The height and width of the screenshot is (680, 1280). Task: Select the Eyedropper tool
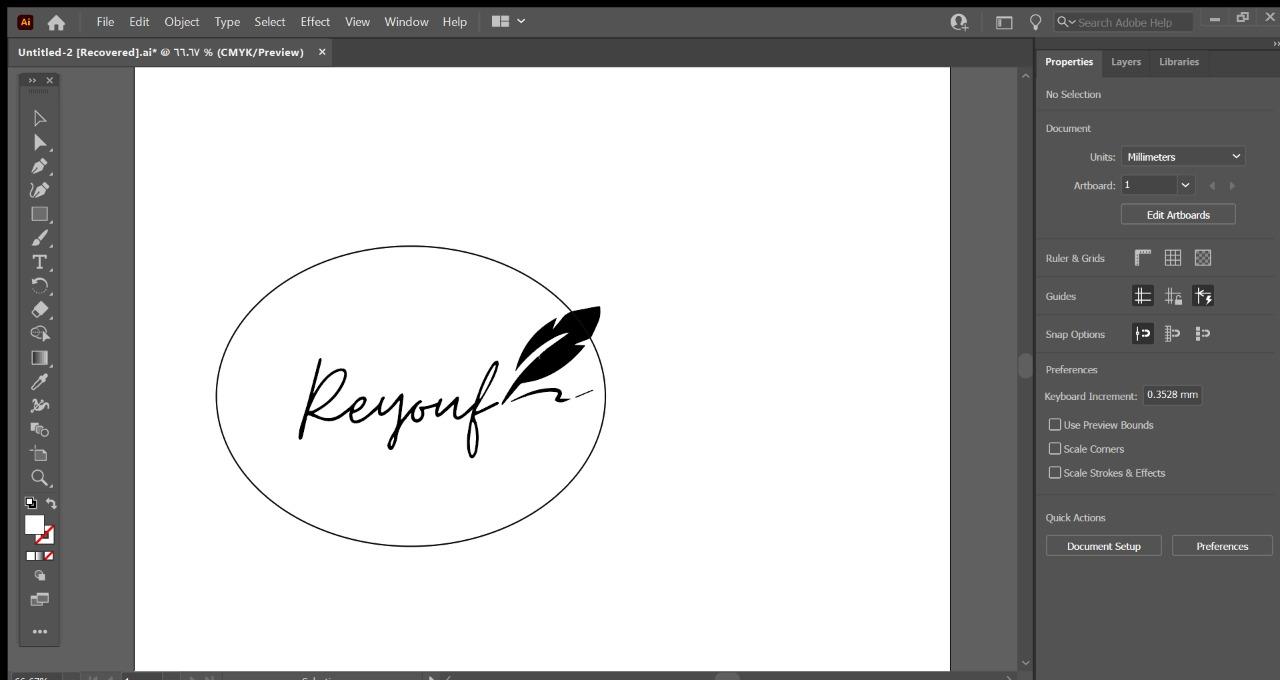pyautogui.click(x=40, y=382)
